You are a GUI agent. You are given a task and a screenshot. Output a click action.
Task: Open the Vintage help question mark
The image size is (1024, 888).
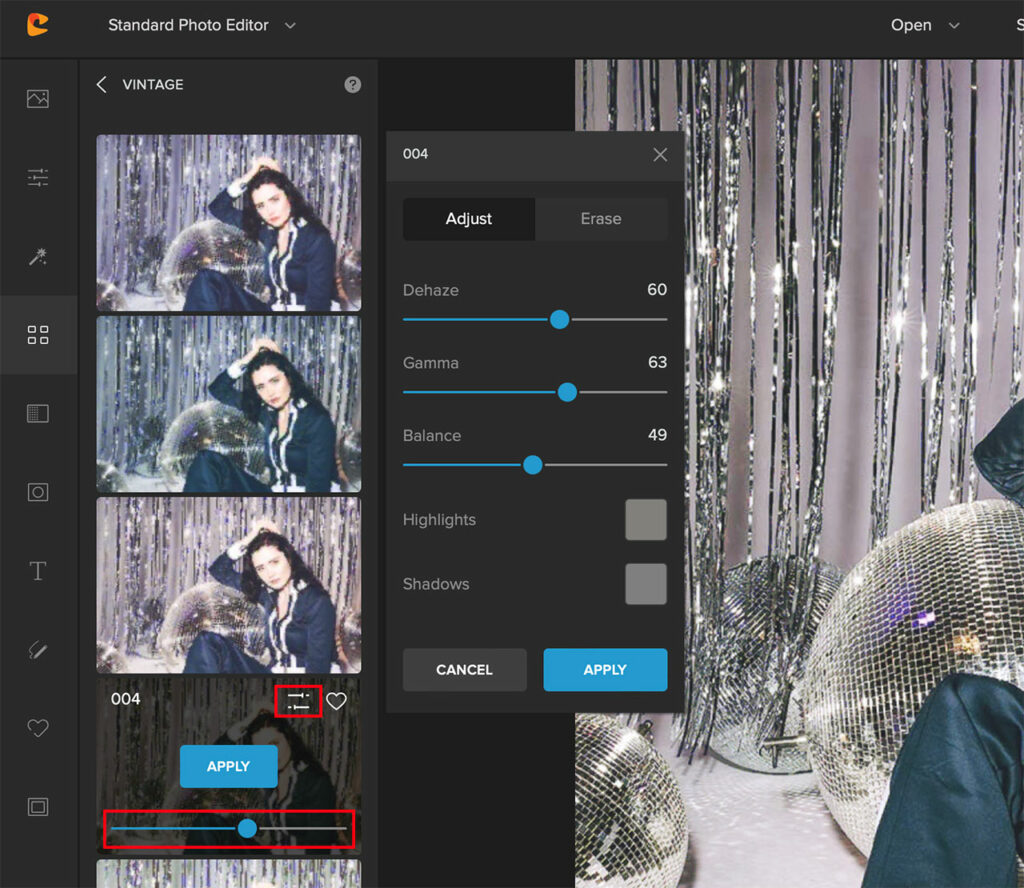[353, 84]
